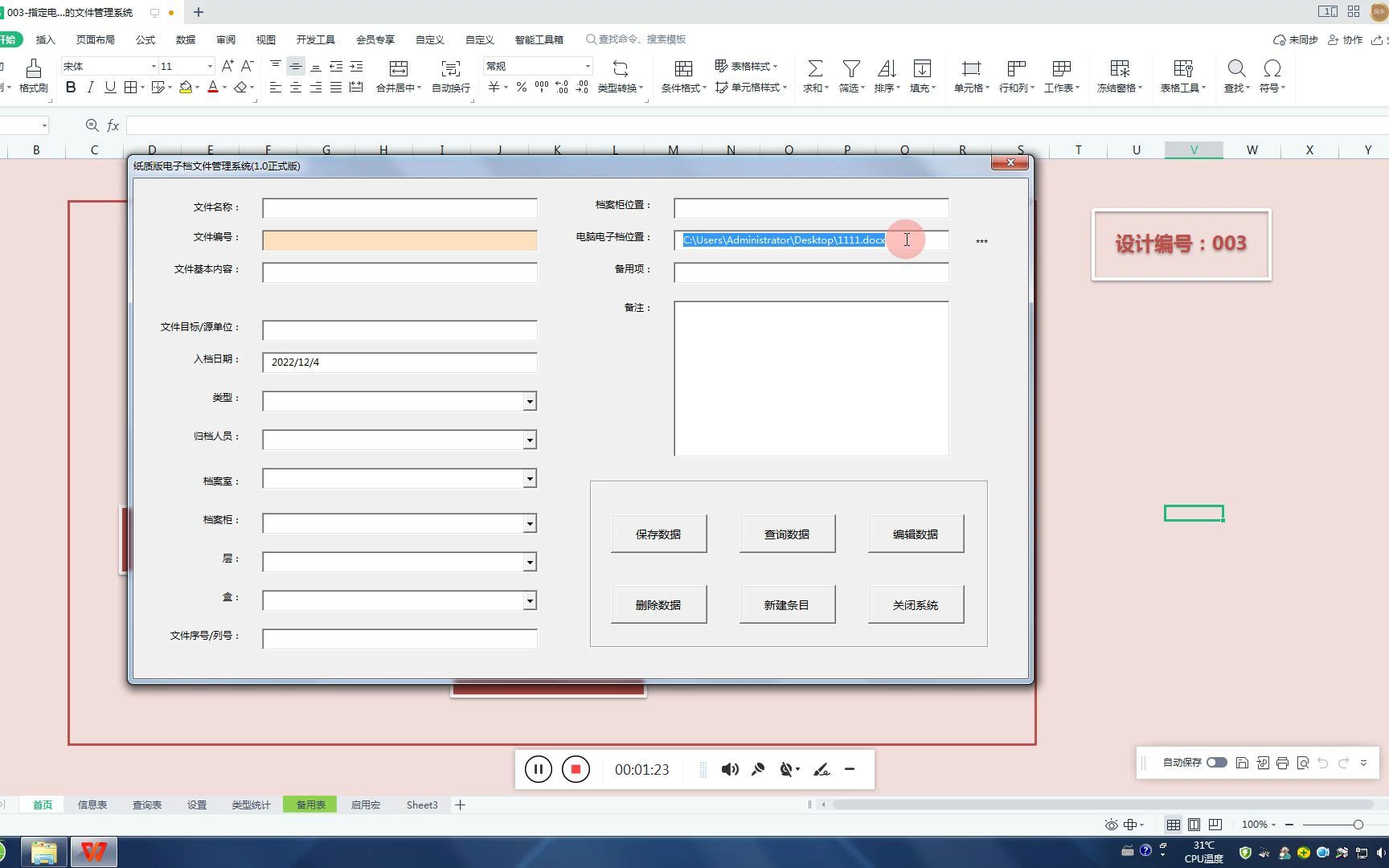
Task: Open the 层 combo box dropdown
Action: (530, 563)
